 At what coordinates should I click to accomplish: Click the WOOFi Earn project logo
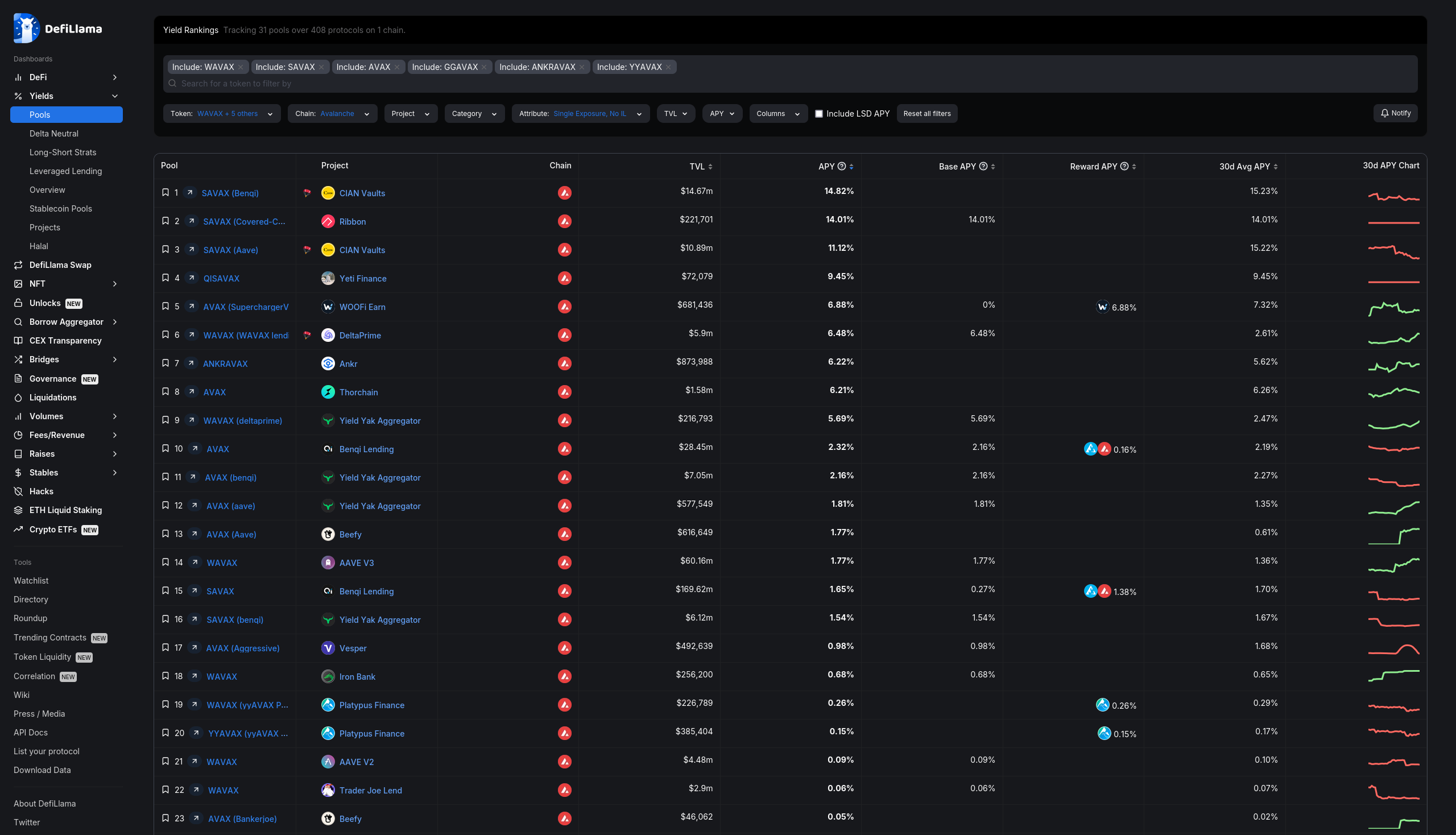(x=328, y=307)
